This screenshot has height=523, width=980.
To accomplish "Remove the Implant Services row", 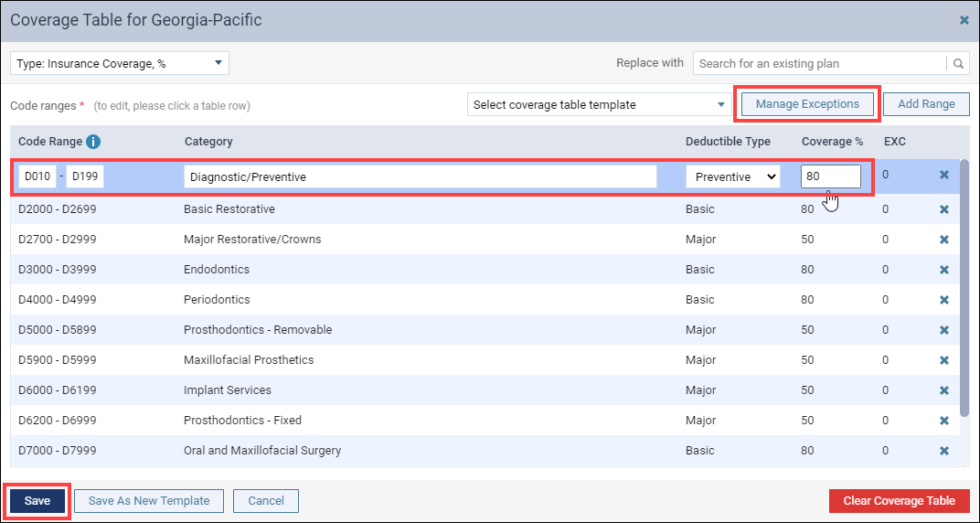I will (x=943, y=390).
